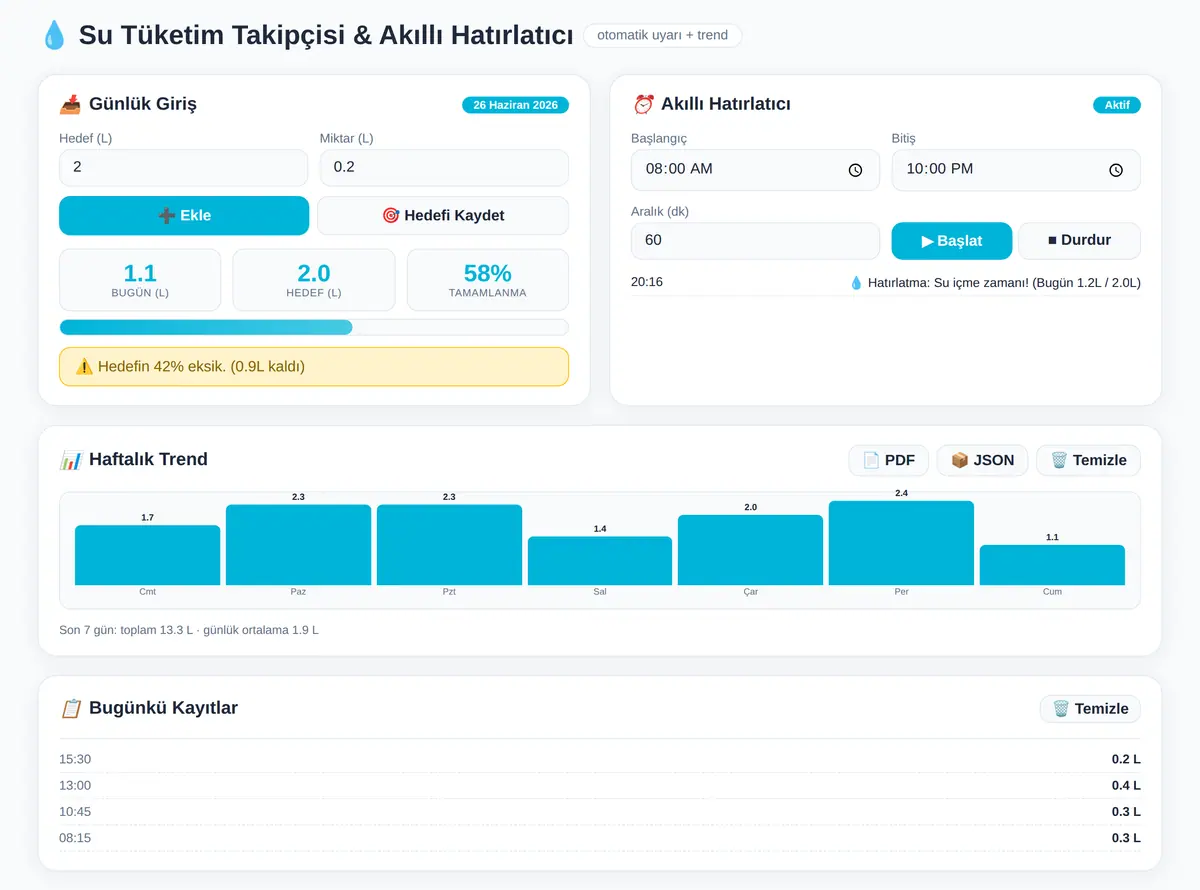Click the Cmt bar in weekly chart

pyautogui.click(x=147, y=555)
